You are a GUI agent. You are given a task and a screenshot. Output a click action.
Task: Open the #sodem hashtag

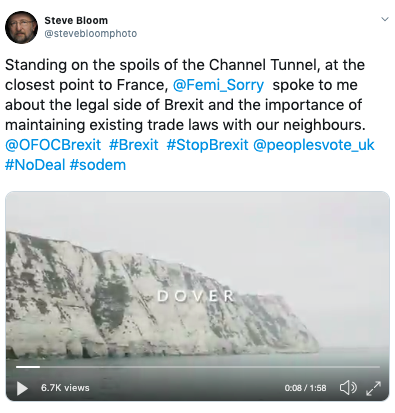point(98,165)
